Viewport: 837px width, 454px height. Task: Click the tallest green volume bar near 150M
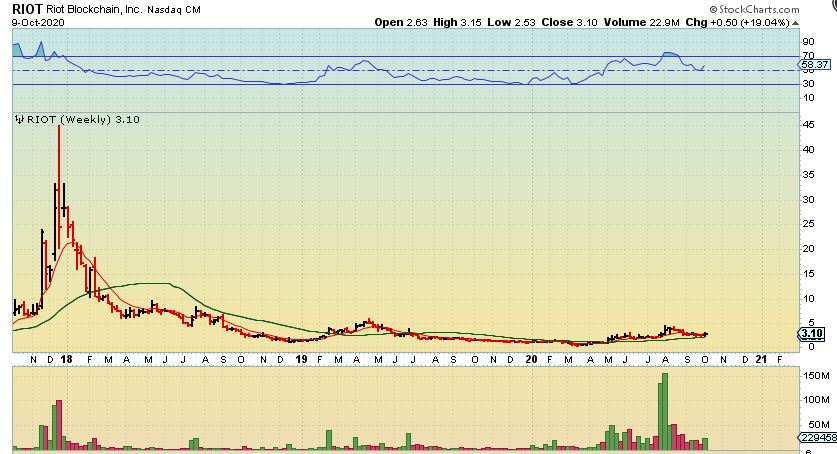[665, 412]
